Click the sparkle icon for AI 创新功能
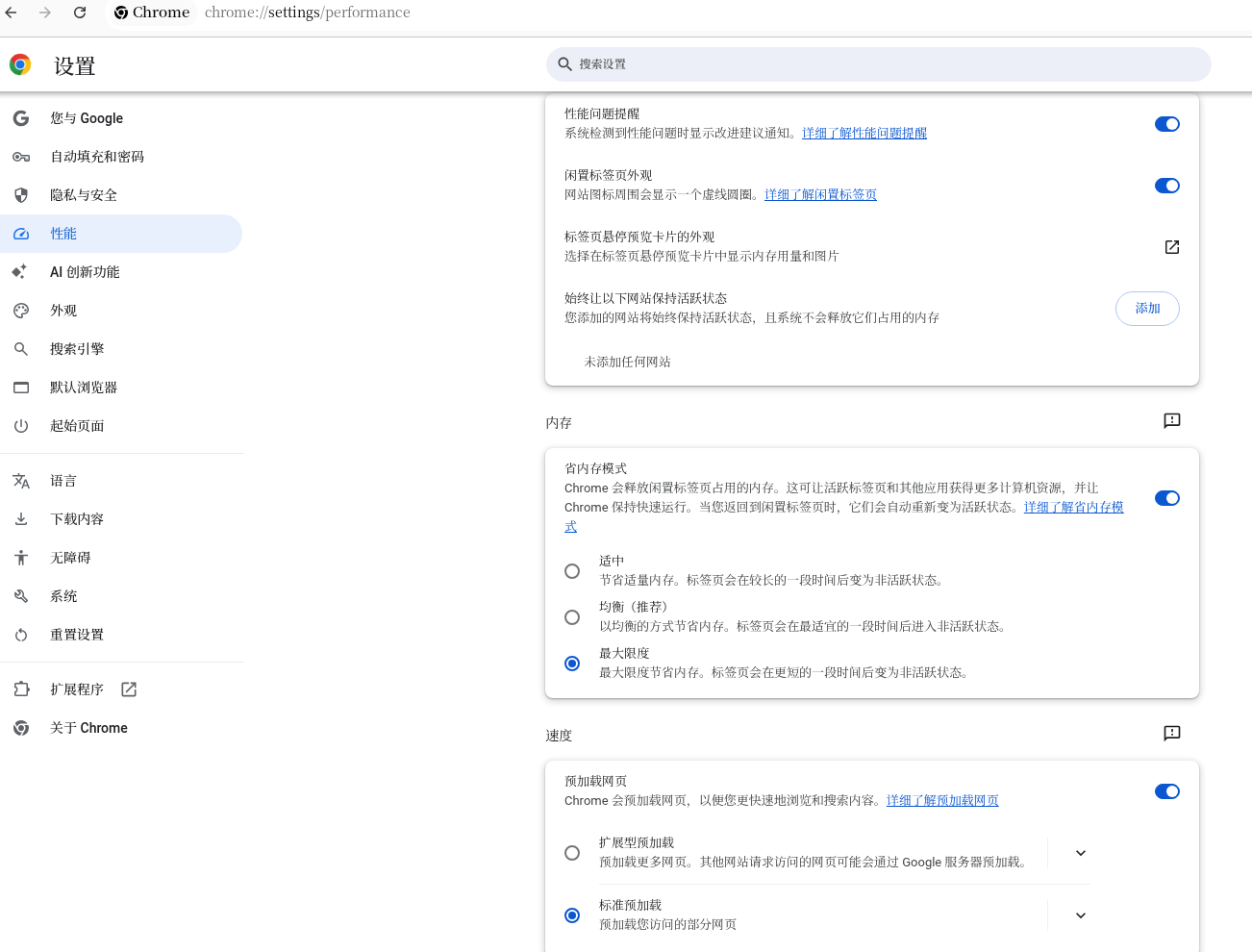 point(20,272)
